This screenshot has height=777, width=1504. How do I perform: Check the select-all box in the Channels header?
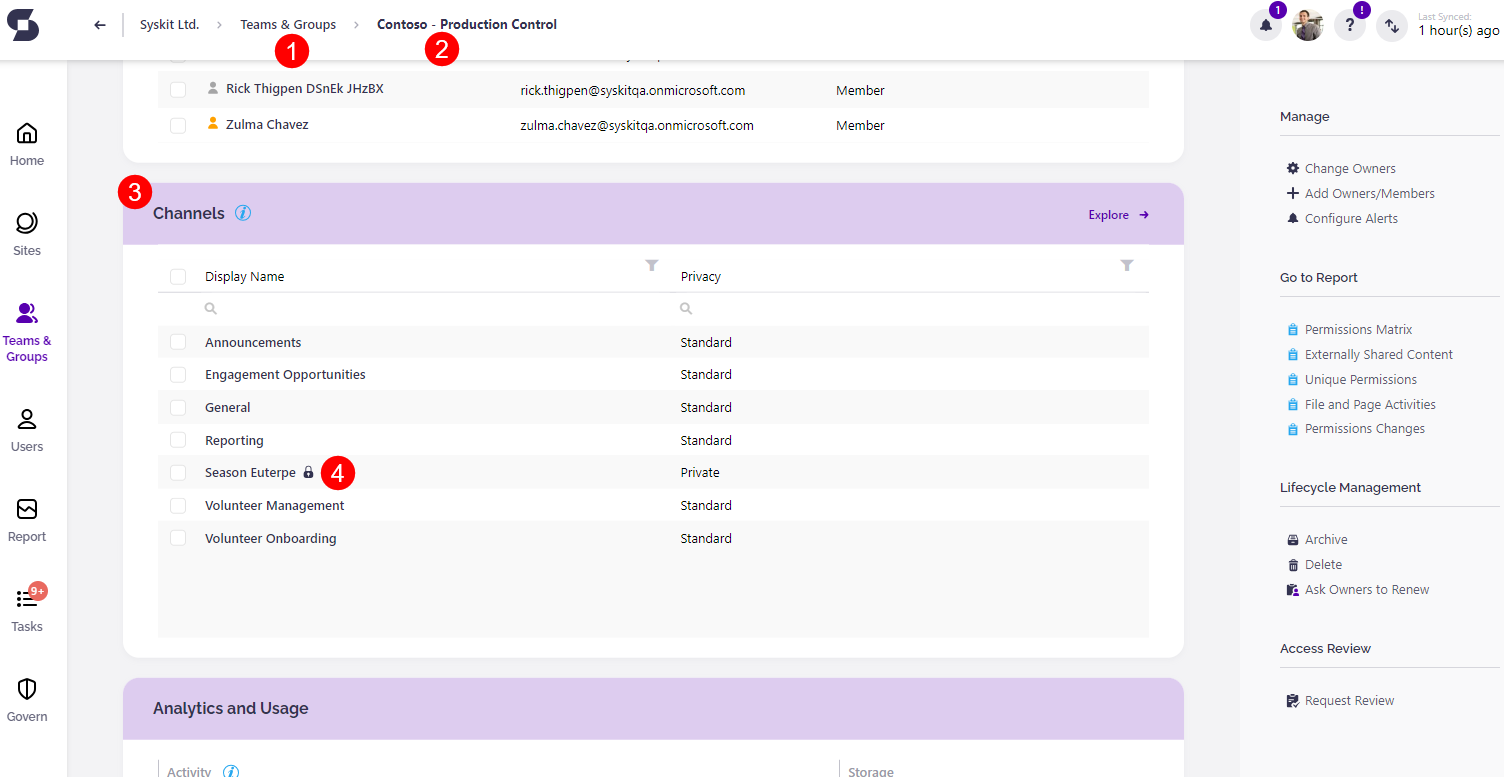click(x=178, y=276)
